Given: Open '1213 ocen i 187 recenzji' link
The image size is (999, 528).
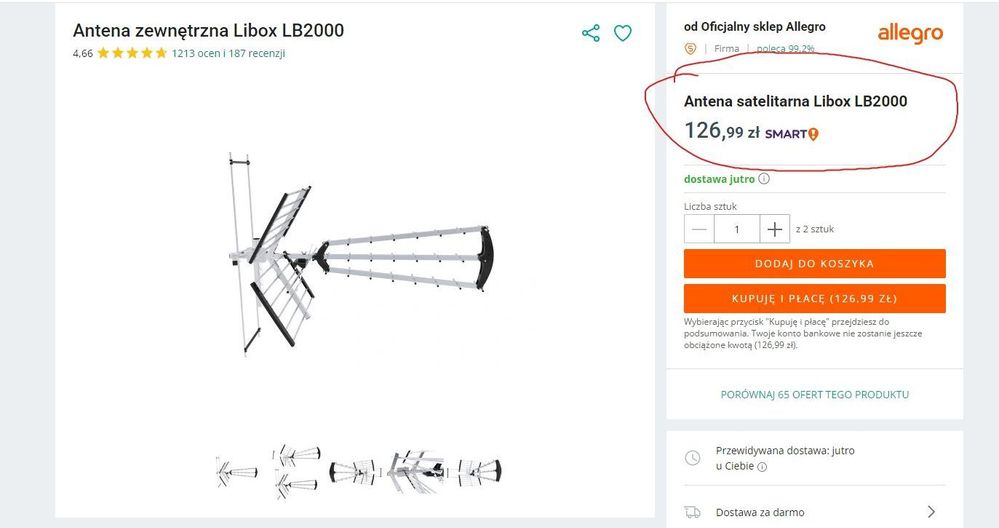Looking at the screenshot, I should pos(228,54).
